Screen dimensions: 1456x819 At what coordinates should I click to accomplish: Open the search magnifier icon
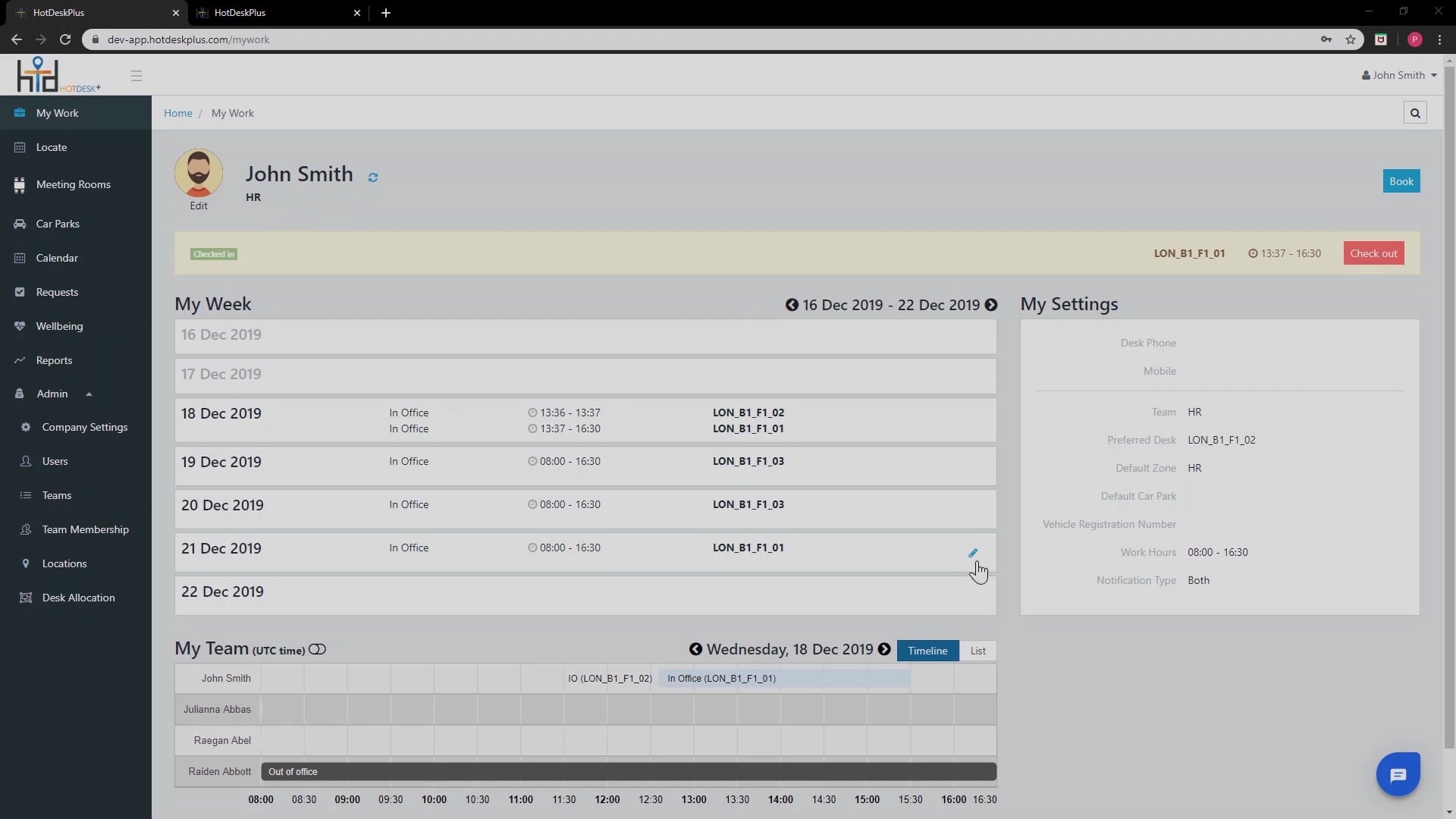(x=1415, y=113)
